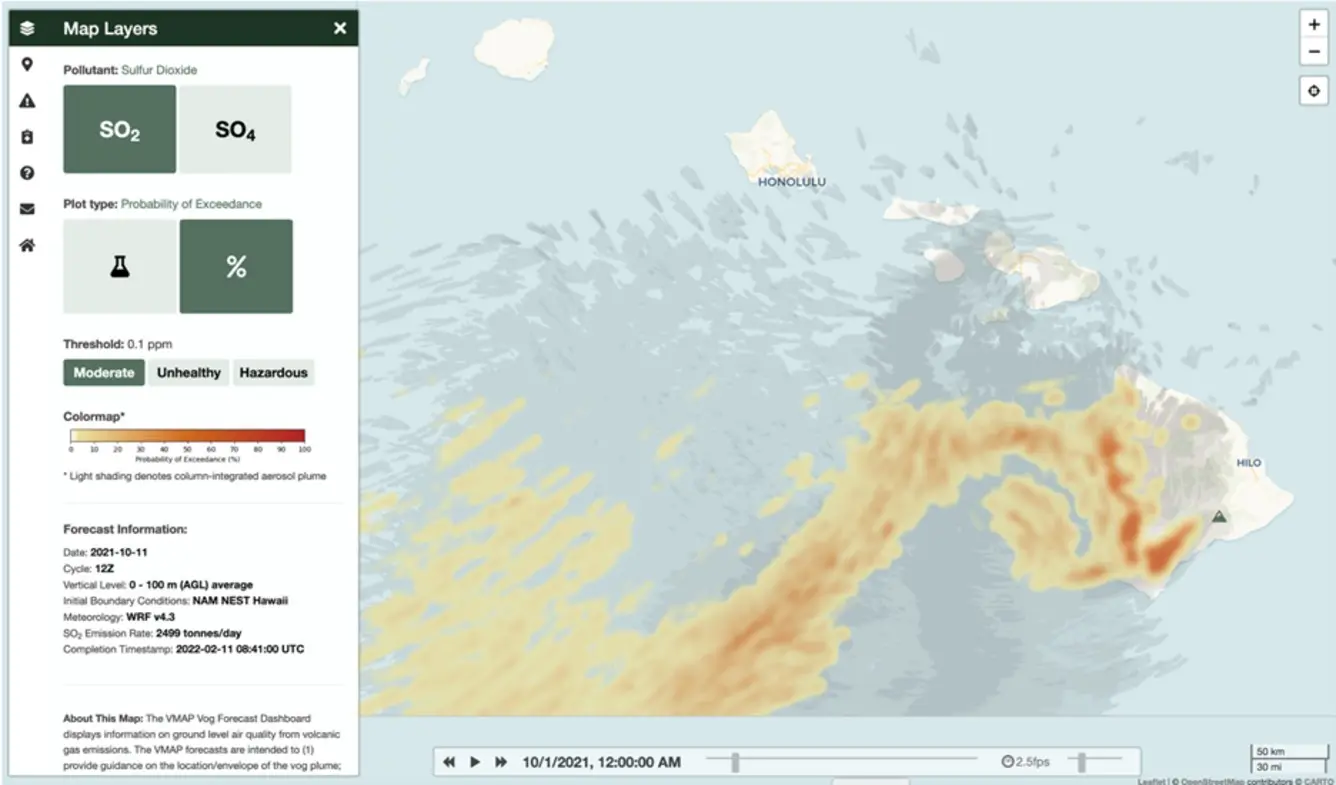Screen dimensions: 1336x785
Task: Select the percent probability plot type
Action: [236, 267]
